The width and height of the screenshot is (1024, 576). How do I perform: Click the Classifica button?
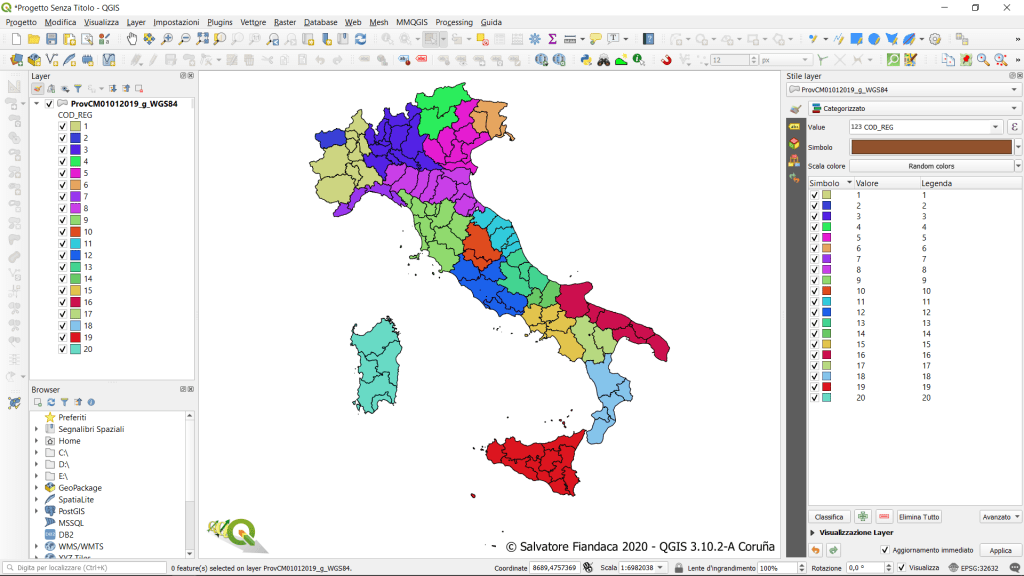(x=829, y=517)
